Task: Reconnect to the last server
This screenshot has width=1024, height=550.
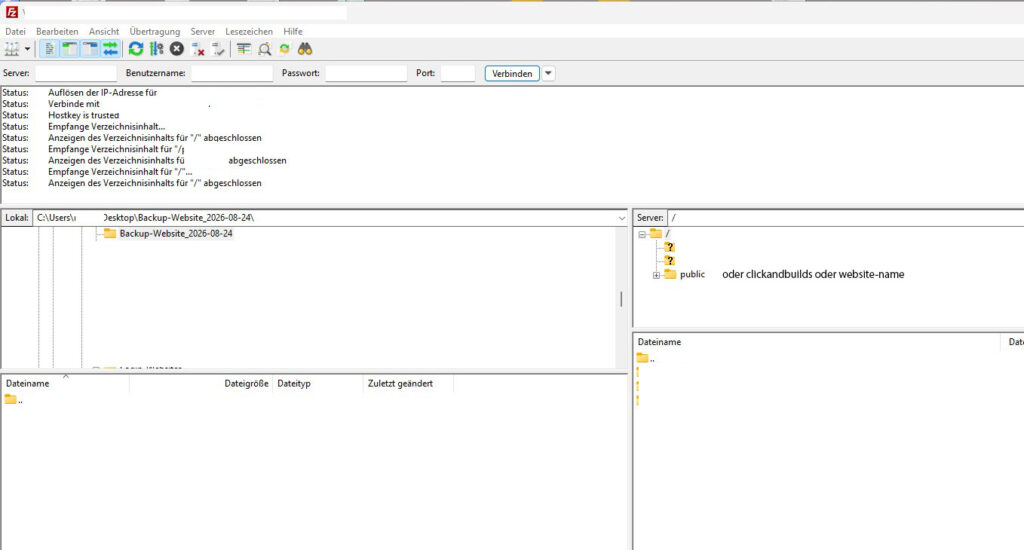Action: 219,49
